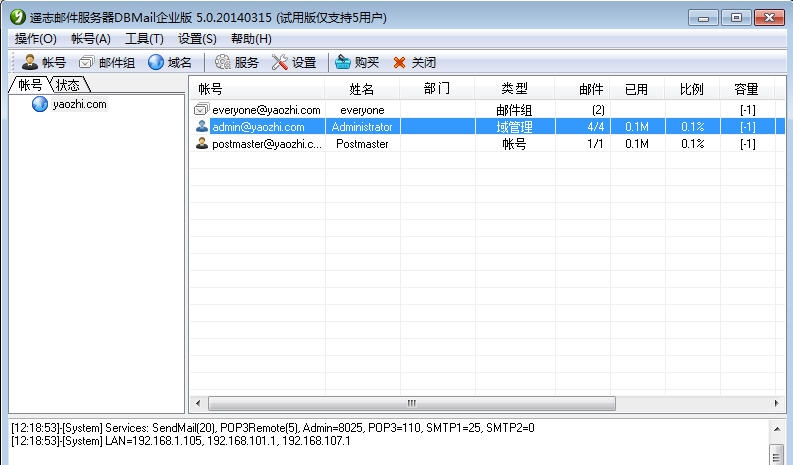Screen dimensions: 793x465
Task: Click the 域管理 type cell
Action: (x=514, y=126)
